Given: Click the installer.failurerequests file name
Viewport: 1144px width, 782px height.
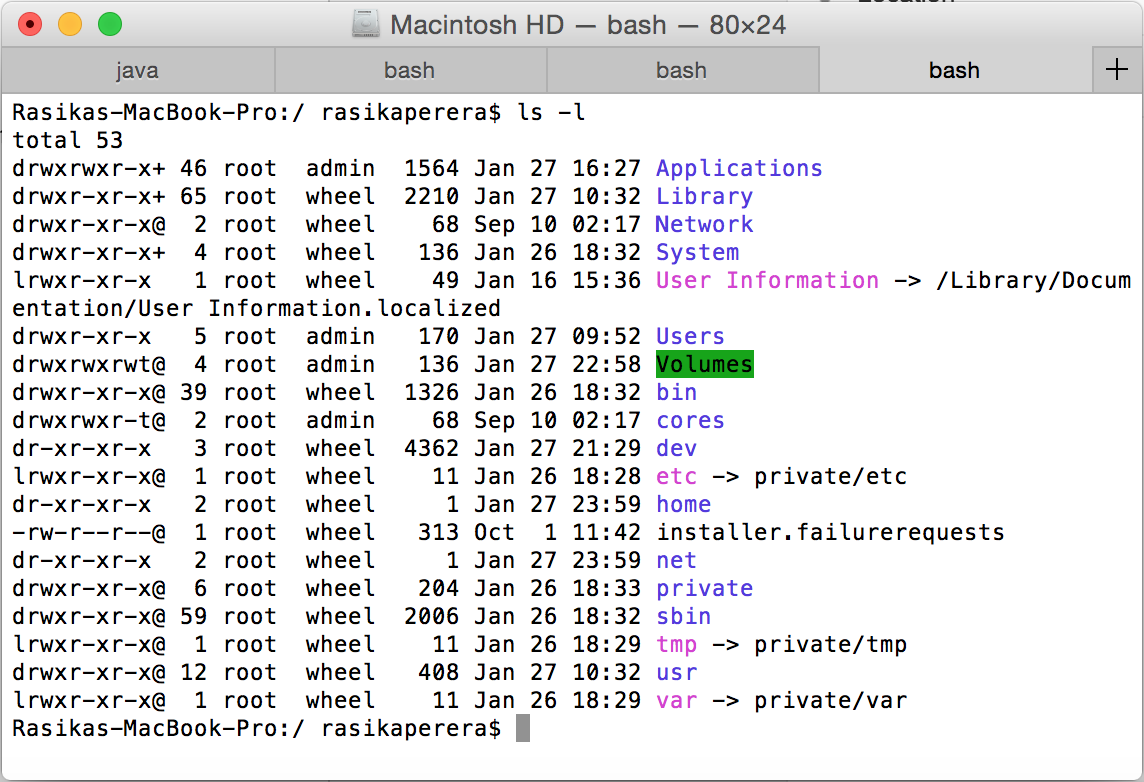Looking at the screenshot, I should (830, 533).
